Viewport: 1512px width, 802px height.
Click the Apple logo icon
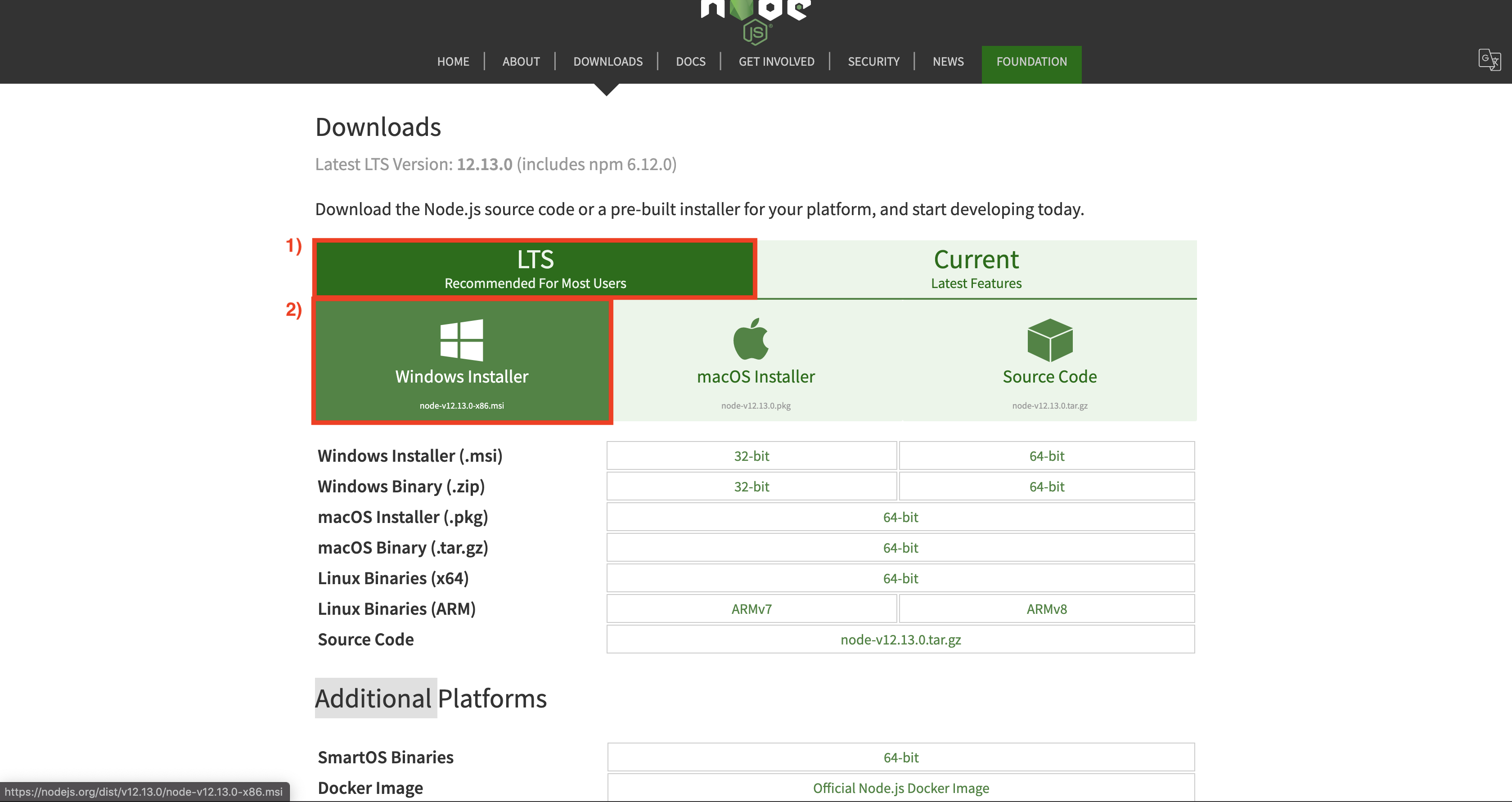[x=751, y=339]
